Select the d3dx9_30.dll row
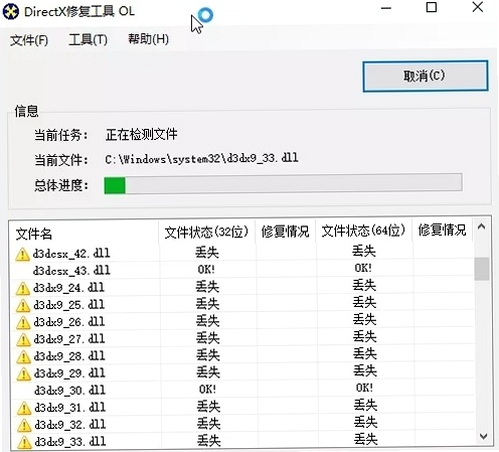Image resolution: width=499 pixels, height=452 pixels. (x=242, y=389)
